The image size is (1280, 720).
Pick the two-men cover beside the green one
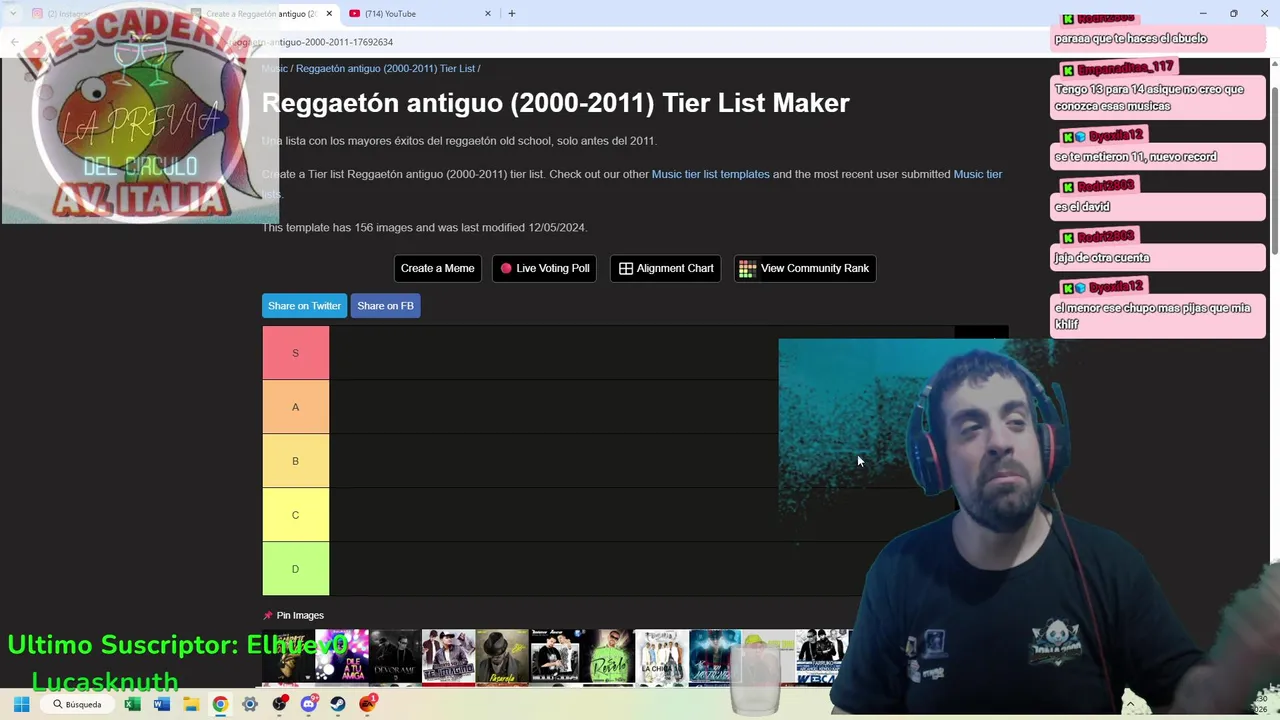coord(555,655)
